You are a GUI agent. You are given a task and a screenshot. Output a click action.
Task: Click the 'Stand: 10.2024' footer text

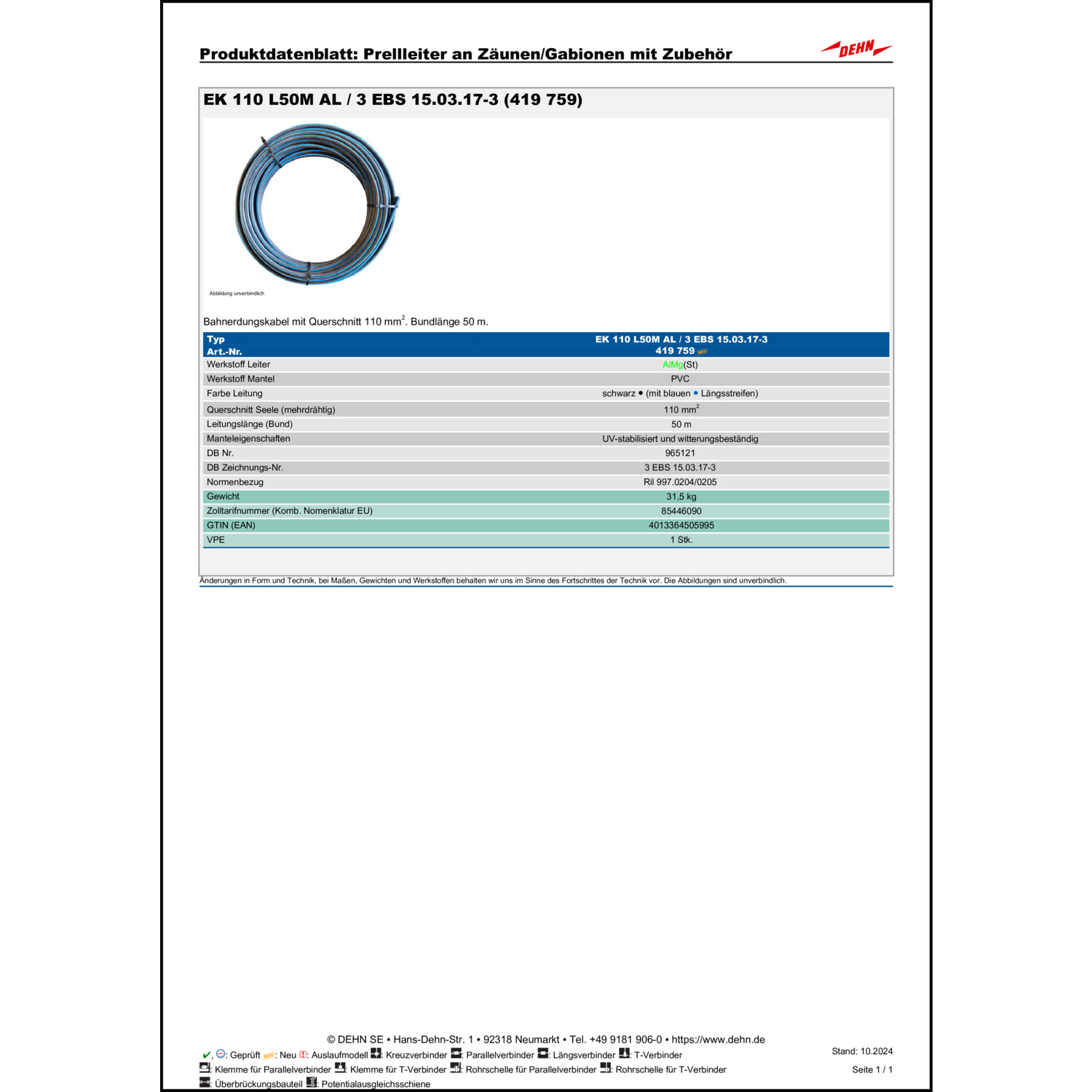point(862,1051)
